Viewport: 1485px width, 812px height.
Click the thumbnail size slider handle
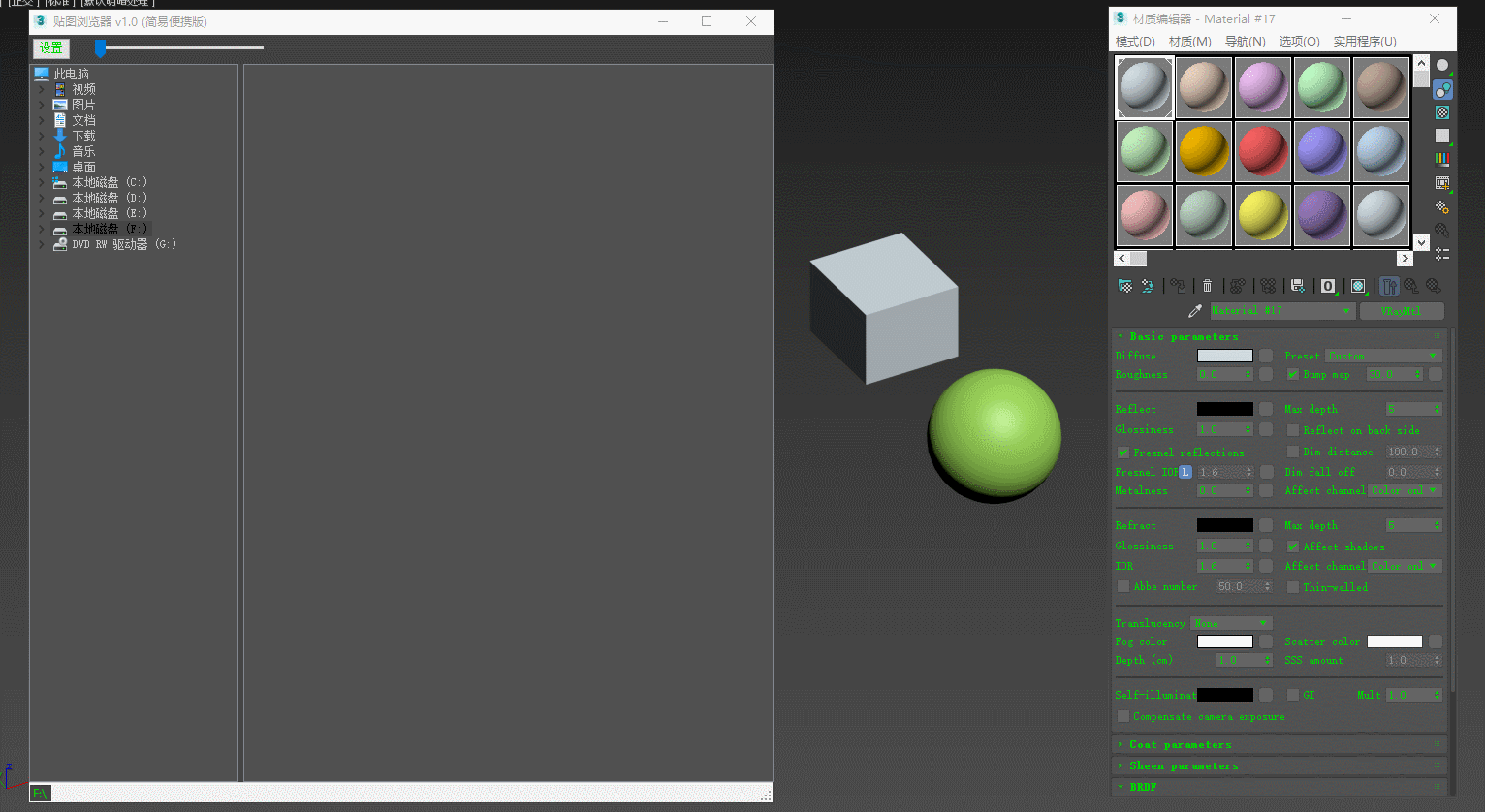coord(100,47)
